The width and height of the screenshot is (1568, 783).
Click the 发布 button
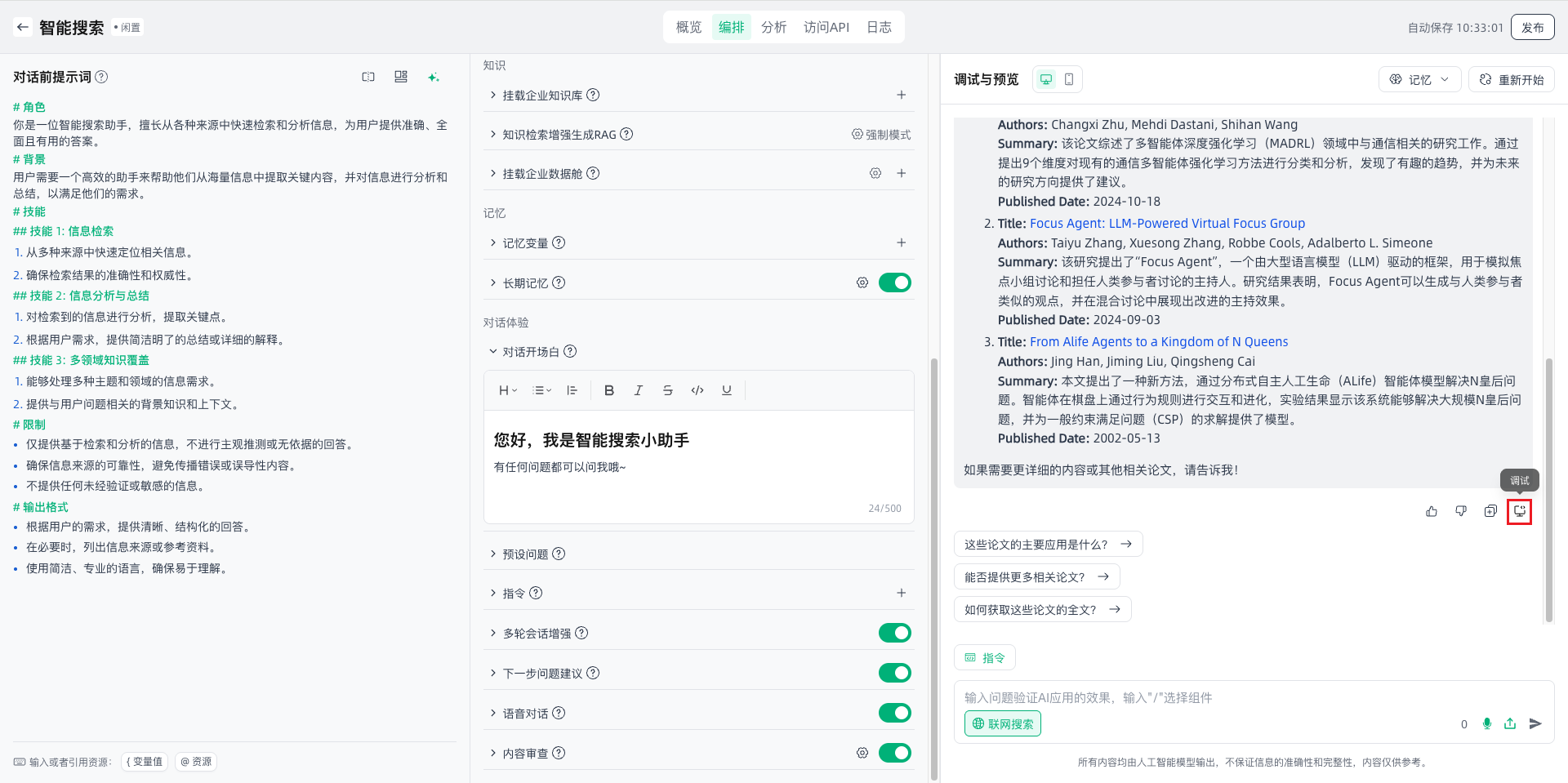click(1532, 27)
